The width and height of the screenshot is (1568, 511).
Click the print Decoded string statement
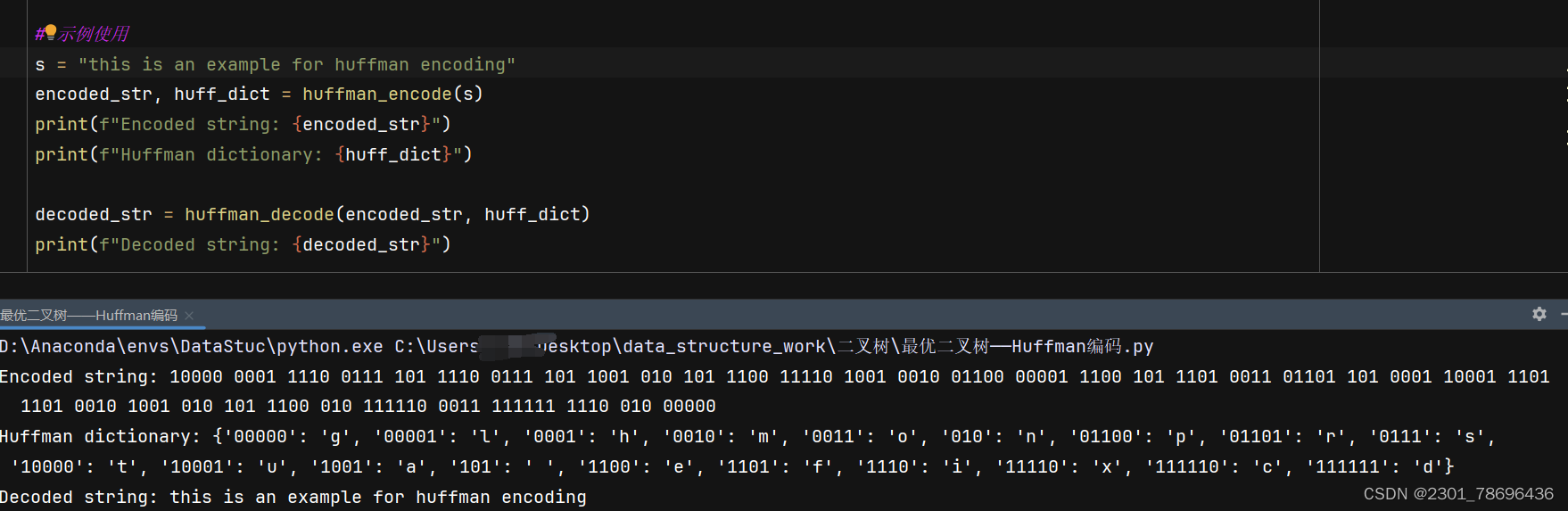coord(243,244)
